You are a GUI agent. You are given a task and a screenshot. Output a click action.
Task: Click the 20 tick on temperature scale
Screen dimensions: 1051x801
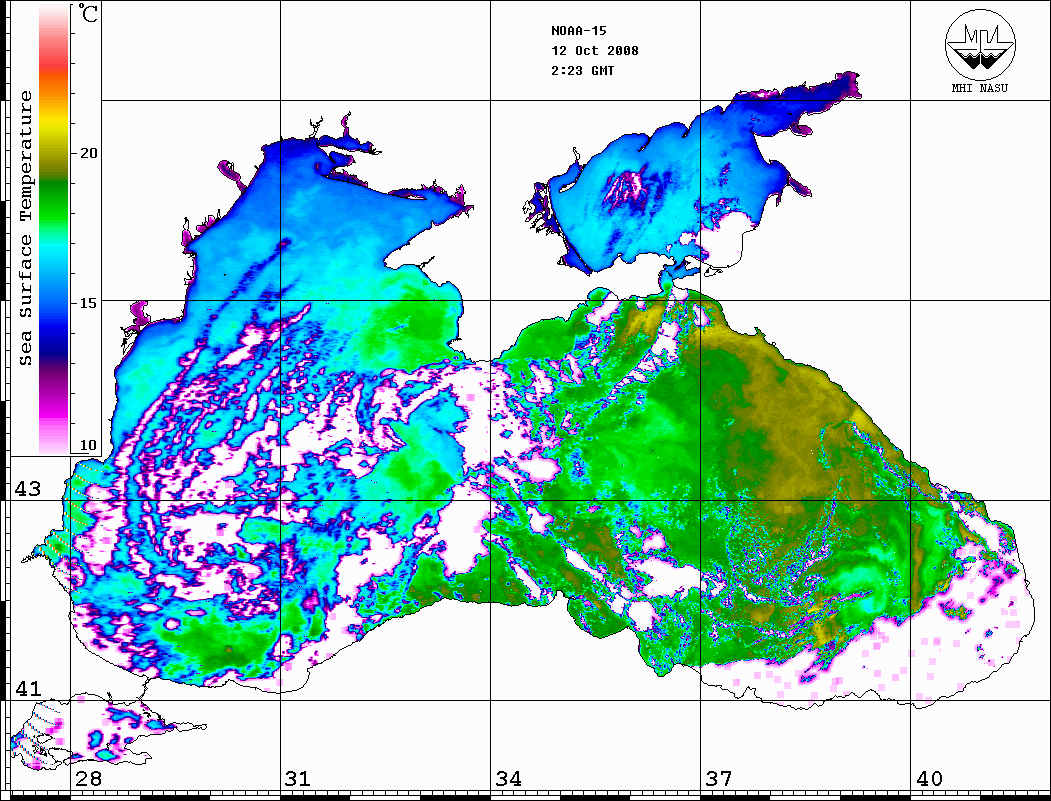pyautogui.click(x=88, y=153)
